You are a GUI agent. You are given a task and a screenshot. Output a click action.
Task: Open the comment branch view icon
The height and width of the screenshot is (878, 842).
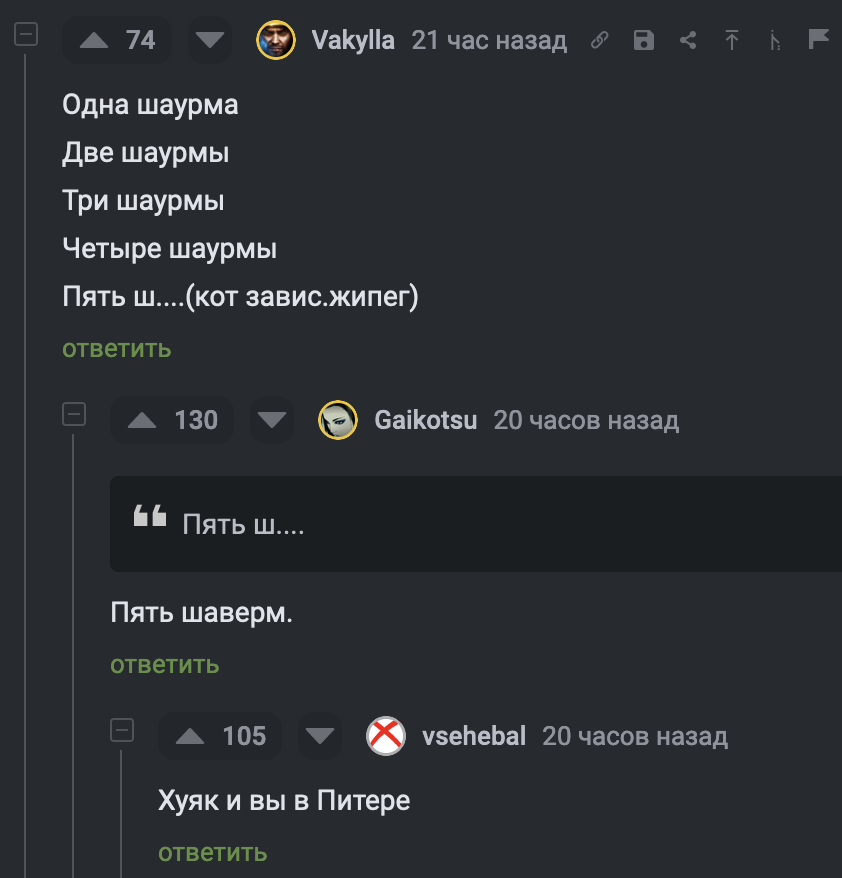point(775,40)
